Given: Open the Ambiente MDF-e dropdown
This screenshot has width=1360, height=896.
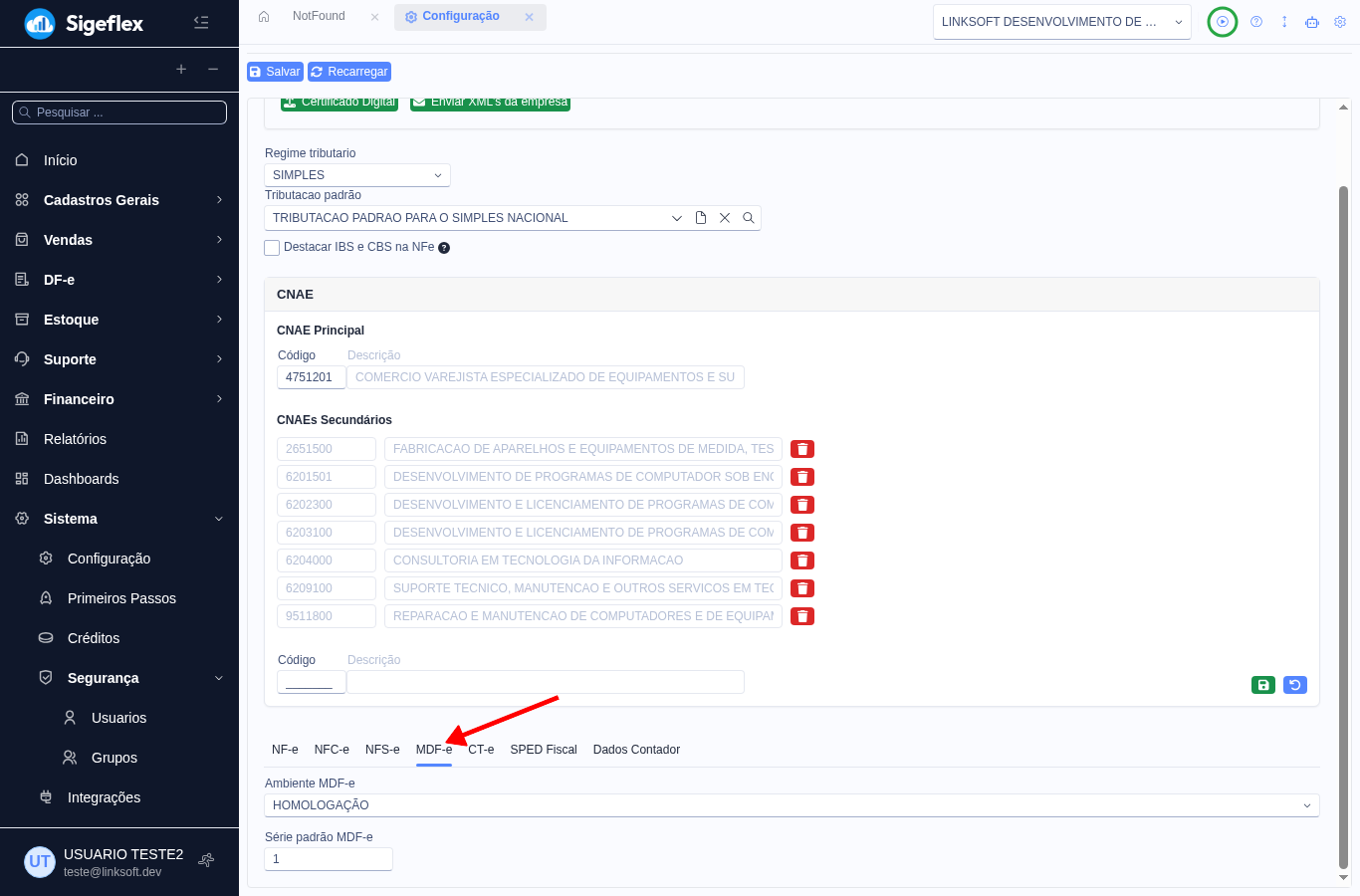Looking at the screenshot, I should click(792, 805).
